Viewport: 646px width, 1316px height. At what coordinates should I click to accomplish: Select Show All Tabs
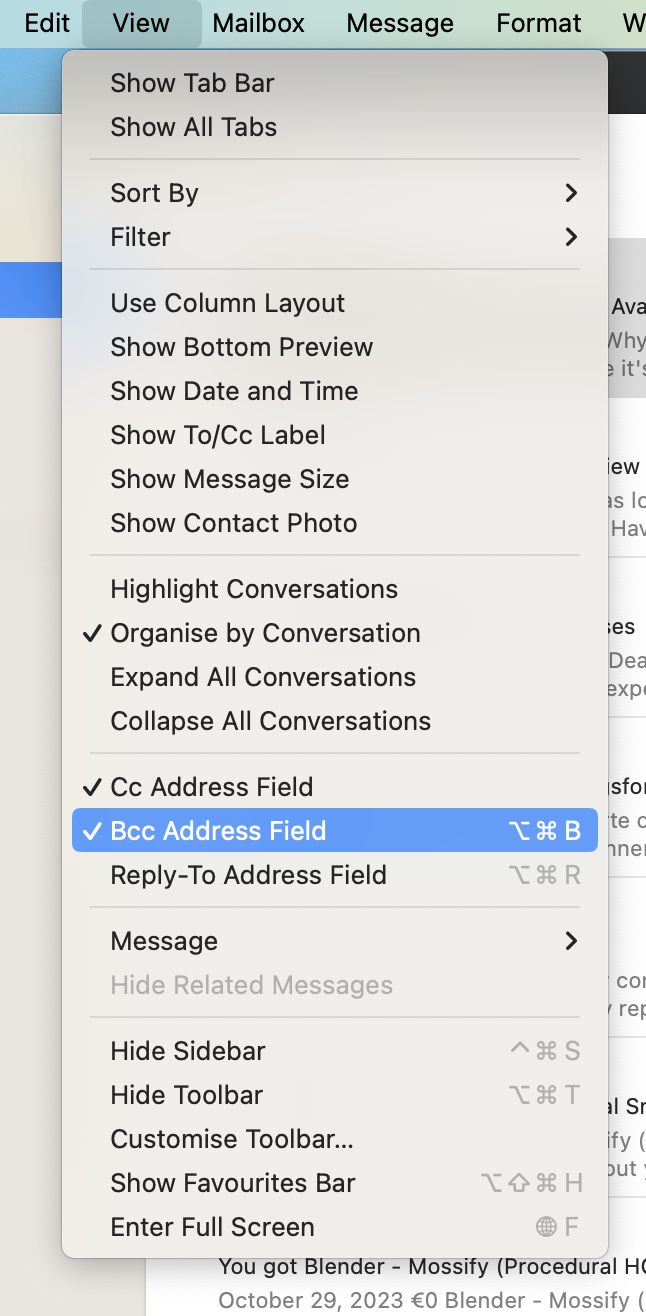click(x=187, y=127)
